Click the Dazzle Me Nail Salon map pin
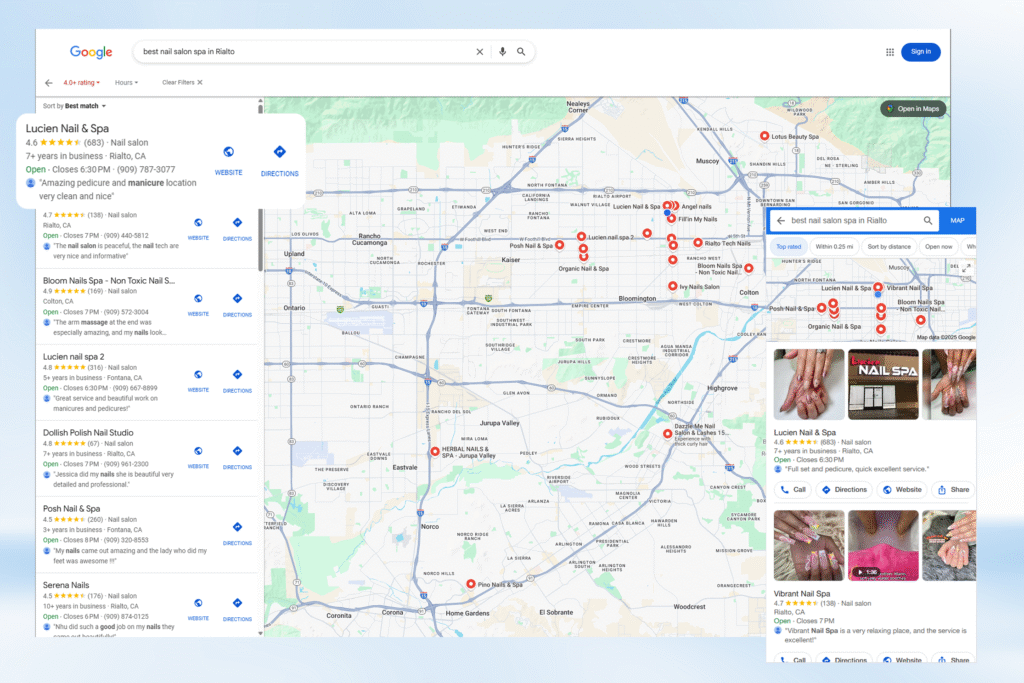The height and width of the screenshot is (683, 1024). pyautogui.click(x=667, y=433)
